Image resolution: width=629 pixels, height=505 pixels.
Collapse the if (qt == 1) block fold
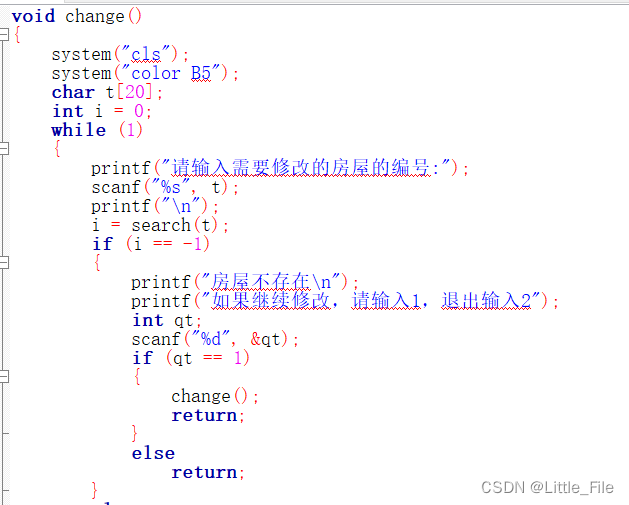click(x=4, y=376)
